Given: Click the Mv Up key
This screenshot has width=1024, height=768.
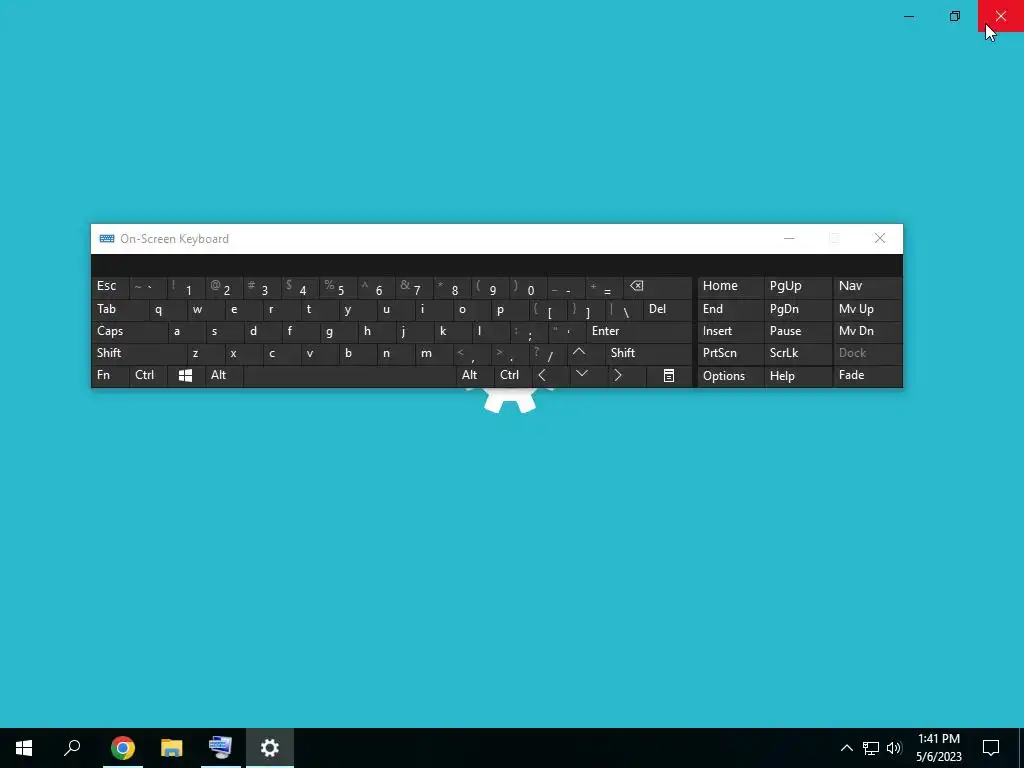Looking at the screenshot, I should [868, 309].
